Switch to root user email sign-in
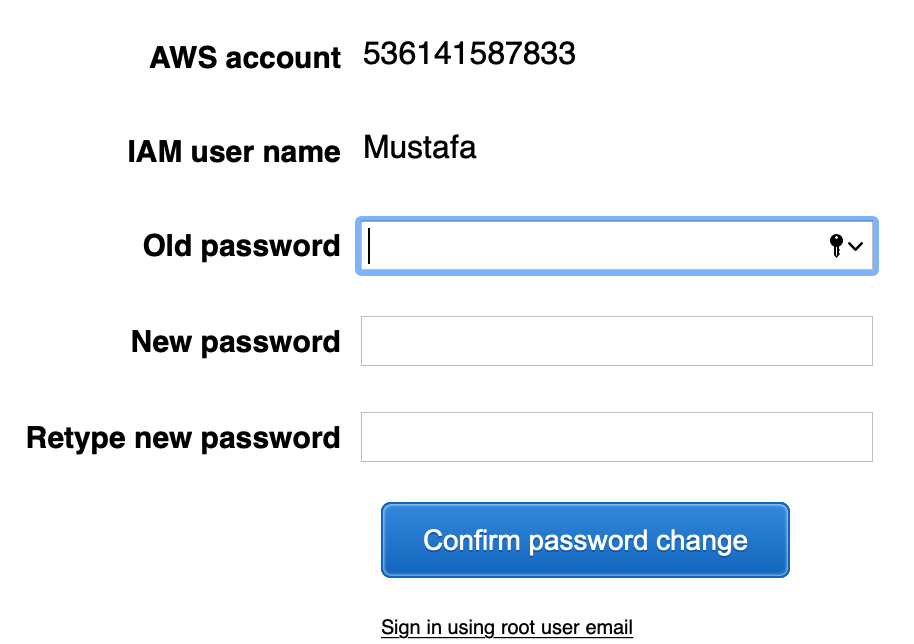This screenshot has width=914, height=644. point(507,628)
